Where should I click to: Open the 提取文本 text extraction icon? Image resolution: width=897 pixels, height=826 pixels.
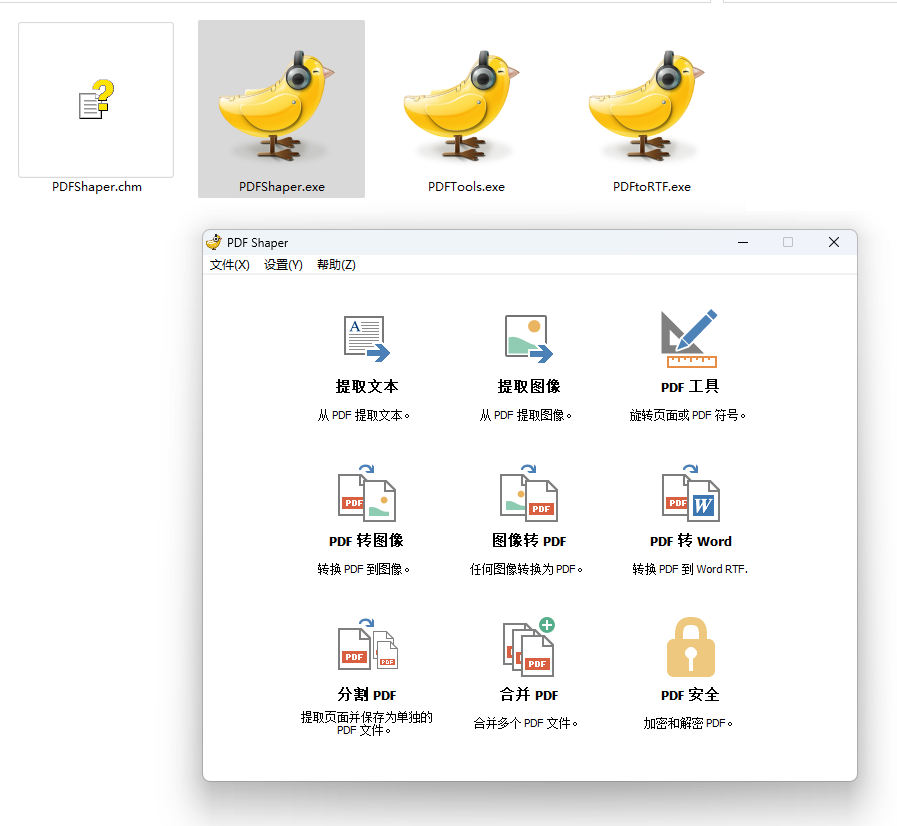point(367,339)
